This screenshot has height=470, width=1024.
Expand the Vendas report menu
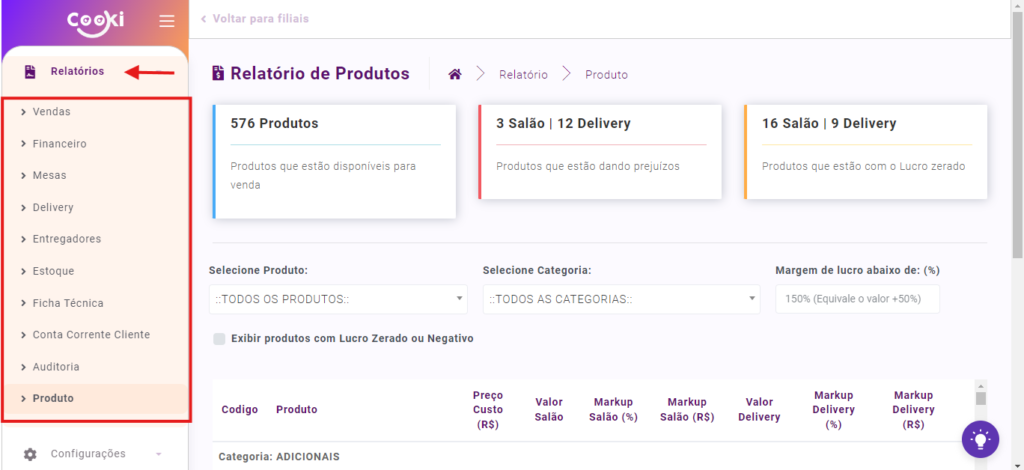pos(51,112)
